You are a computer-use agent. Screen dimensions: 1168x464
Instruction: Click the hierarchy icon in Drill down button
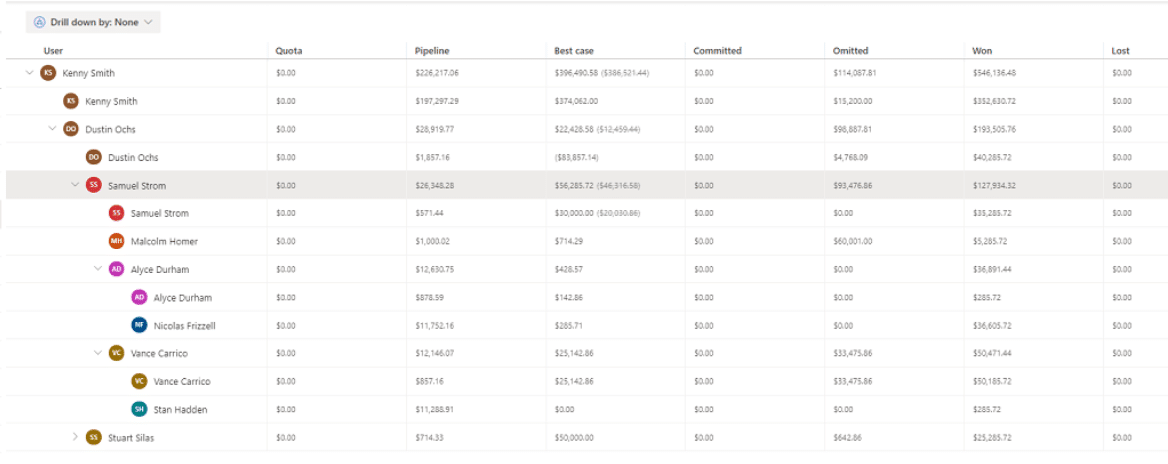[x=40, y=22]
